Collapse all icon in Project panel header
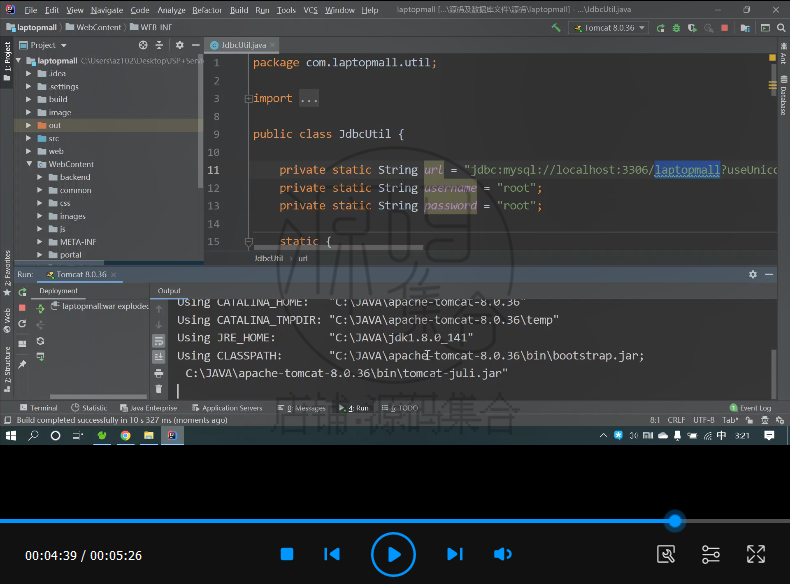790x584 pixels. 159,45
